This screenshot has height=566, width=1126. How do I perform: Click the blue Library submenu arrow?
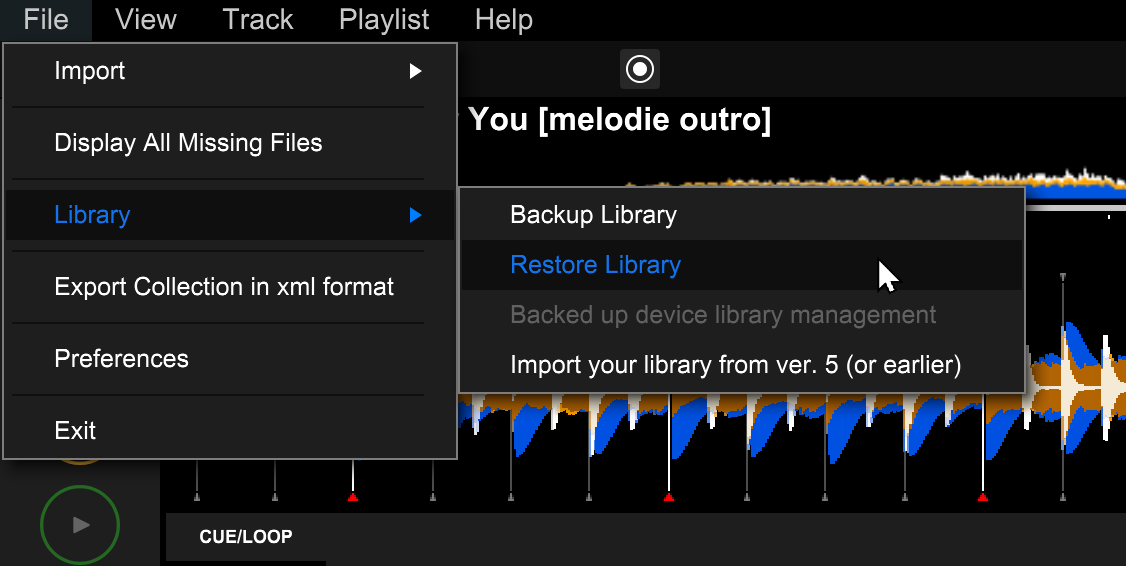pos(415,215)
